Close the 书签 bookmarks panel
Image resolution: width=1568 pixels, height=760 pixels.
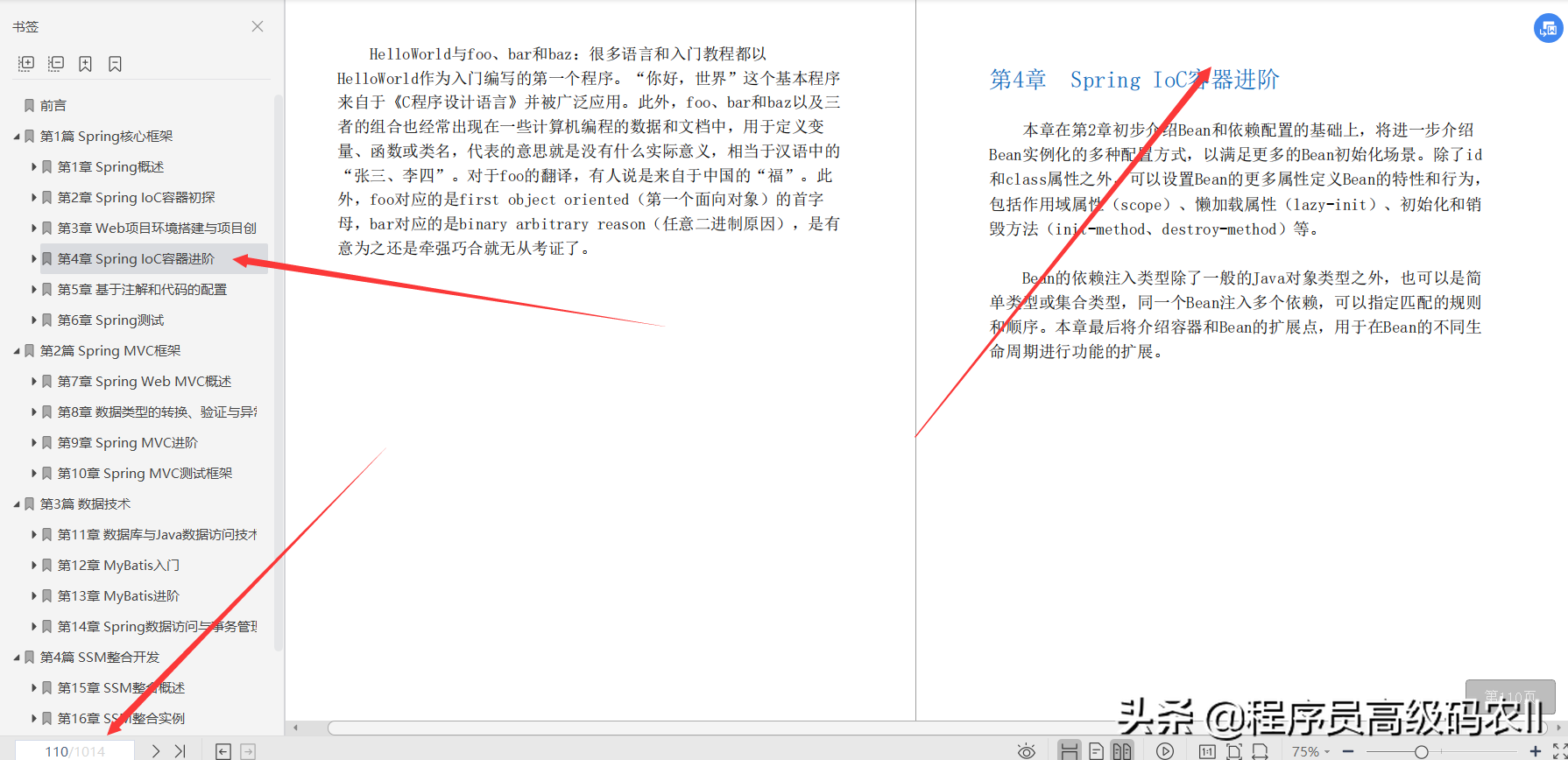258,26
